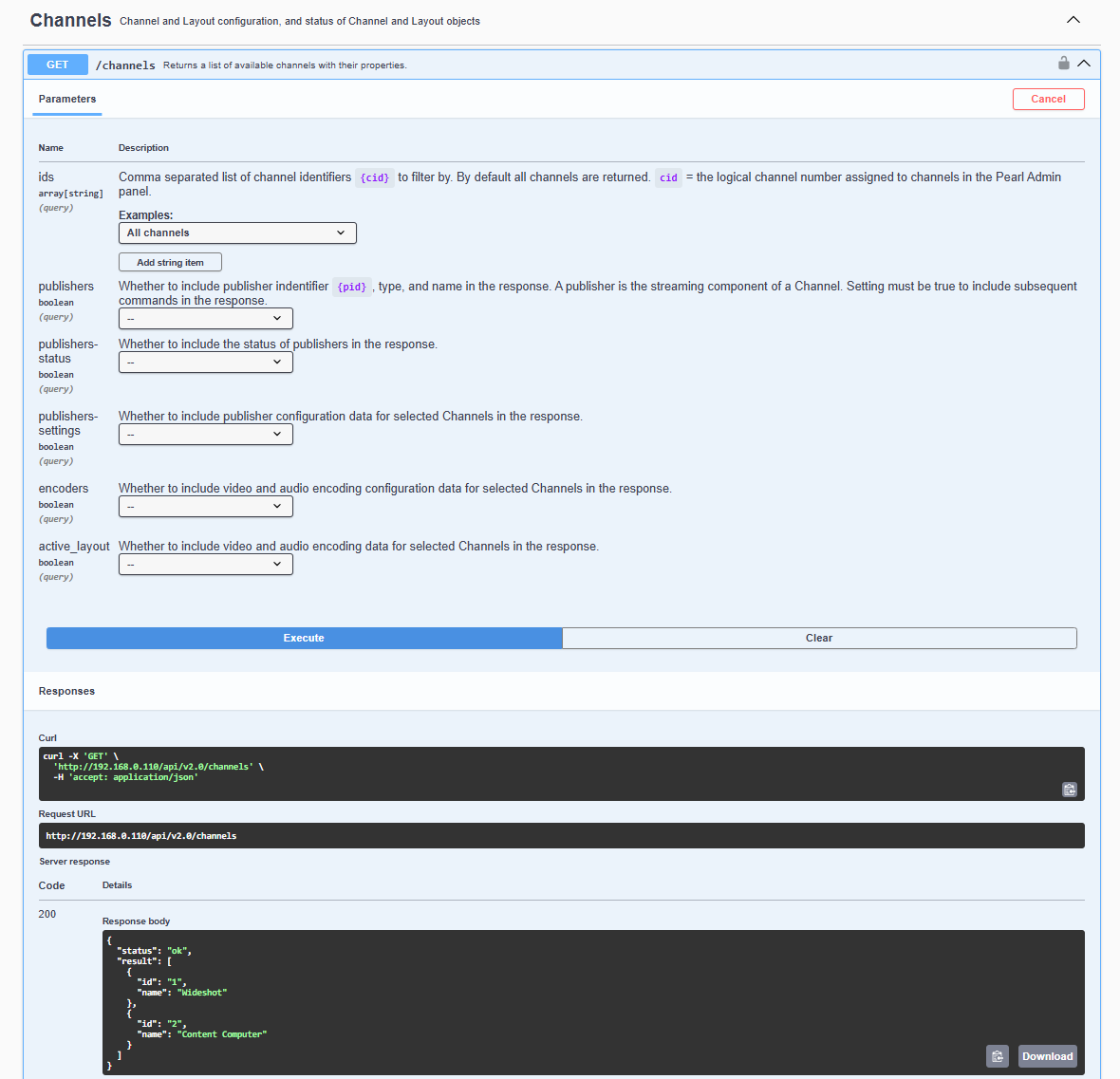
Task: Click the /channels endpoint path label
Action: 125,65
